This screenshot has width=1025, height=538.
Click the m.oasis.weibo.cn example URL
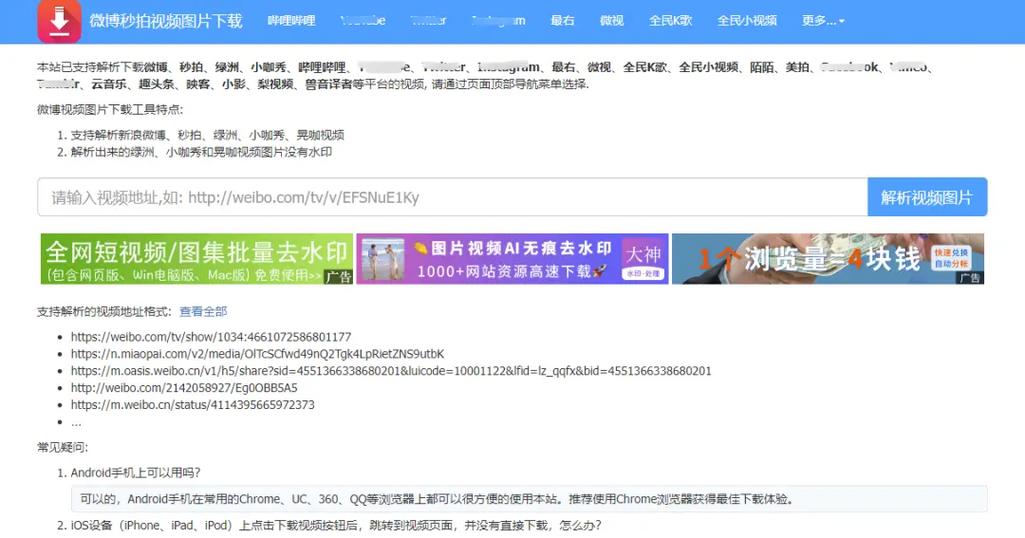[391, 371]
